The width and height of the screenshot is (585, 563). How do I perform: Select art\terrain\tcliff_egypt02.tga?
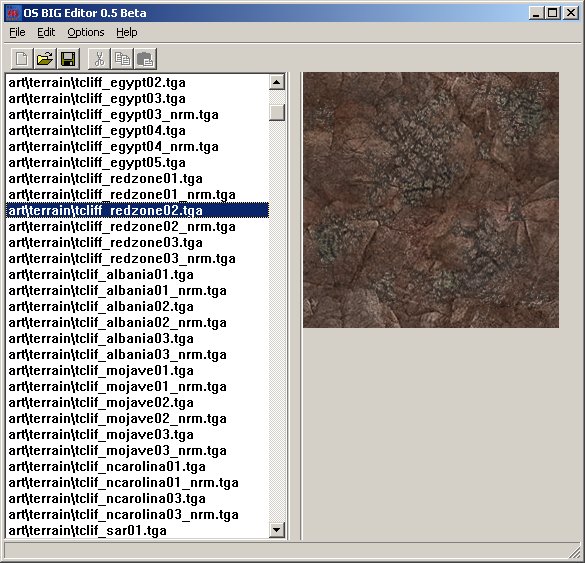click(137, 82)
